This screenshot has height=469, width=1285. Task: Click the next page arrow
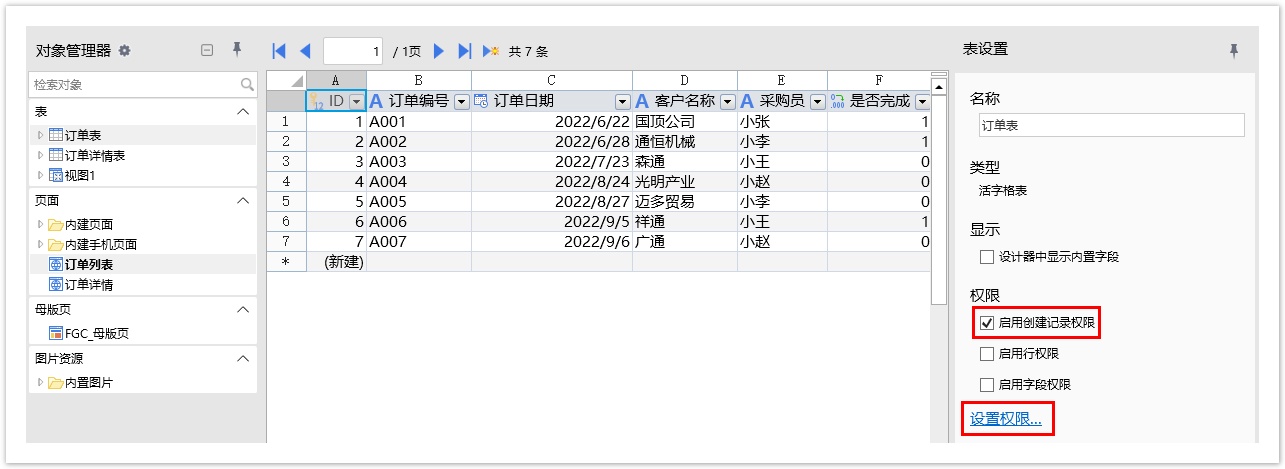coord(438,51)
